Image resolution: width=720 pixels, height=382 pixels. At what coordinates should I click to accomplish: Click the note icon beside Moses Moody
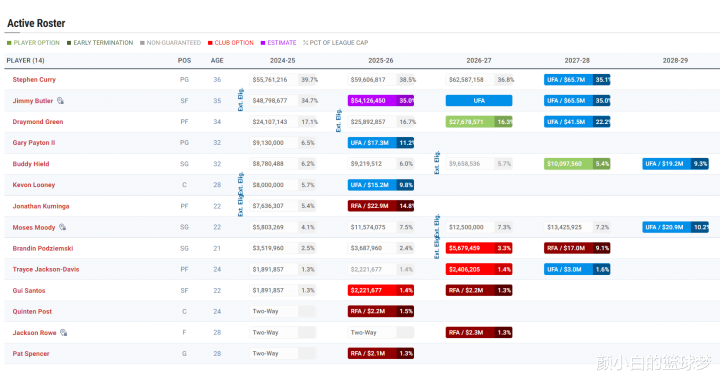pyautogui.click(x=62, y=227)
